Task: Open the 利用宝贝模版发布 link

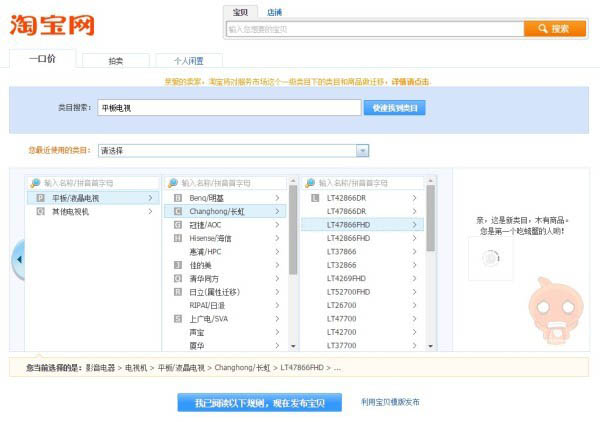Action: (390, 402)
